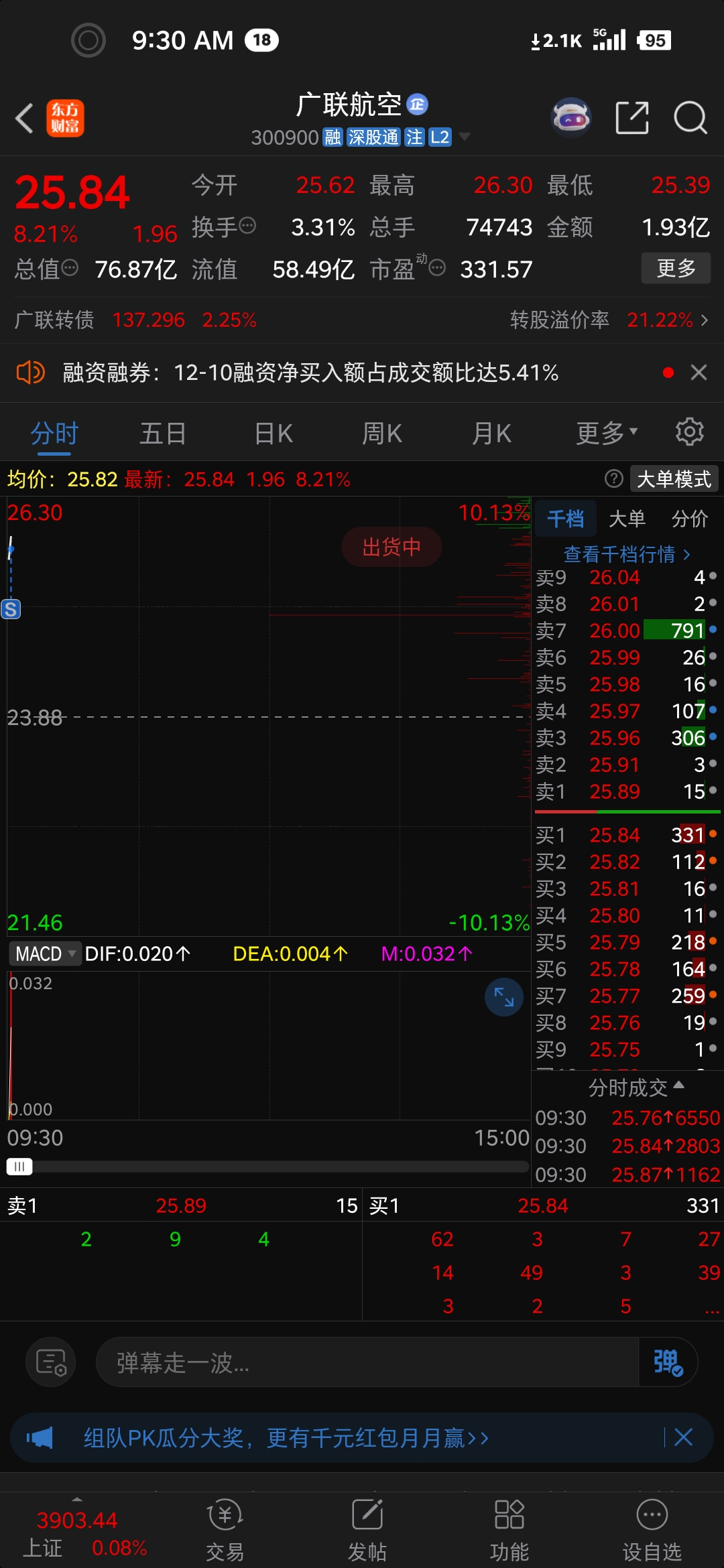Tap the 深股通 tag
Image resolution: width=724 pixels, height=1568 pixels.
click(373, 137)
